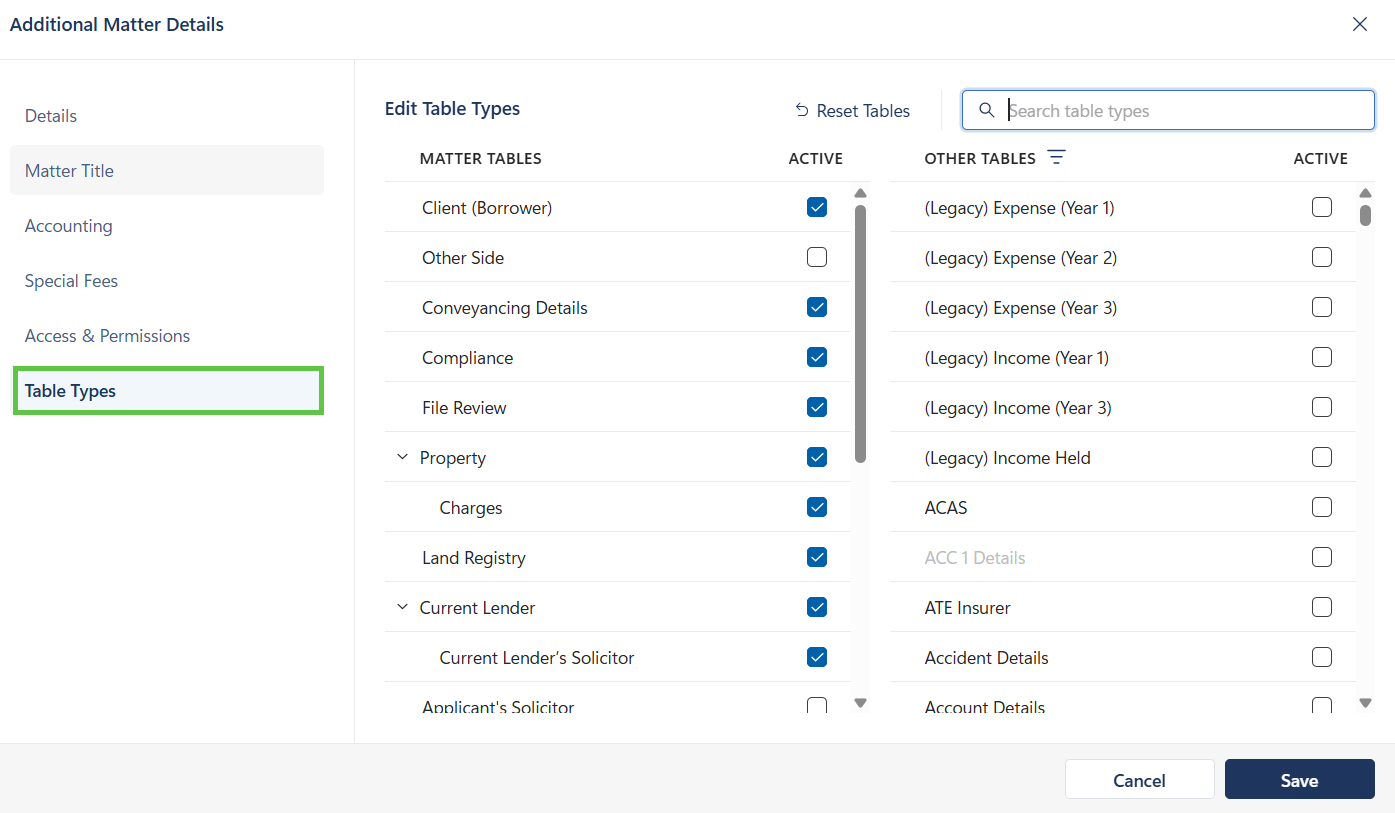This screenshot has height=813, width=1395.
Task: Collapse the Property table group
Action: coord(403,458)
